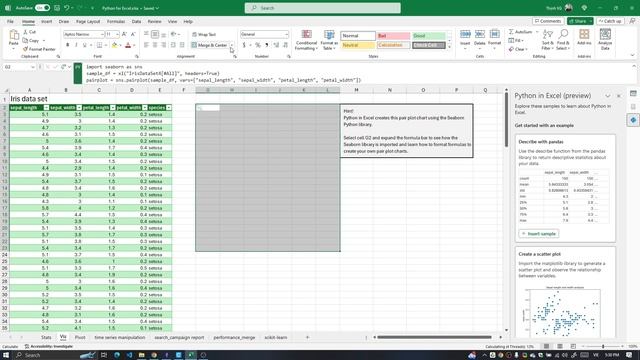Apply the Neutral cell style
Screen dimensions: 640x360
point(358,45)
